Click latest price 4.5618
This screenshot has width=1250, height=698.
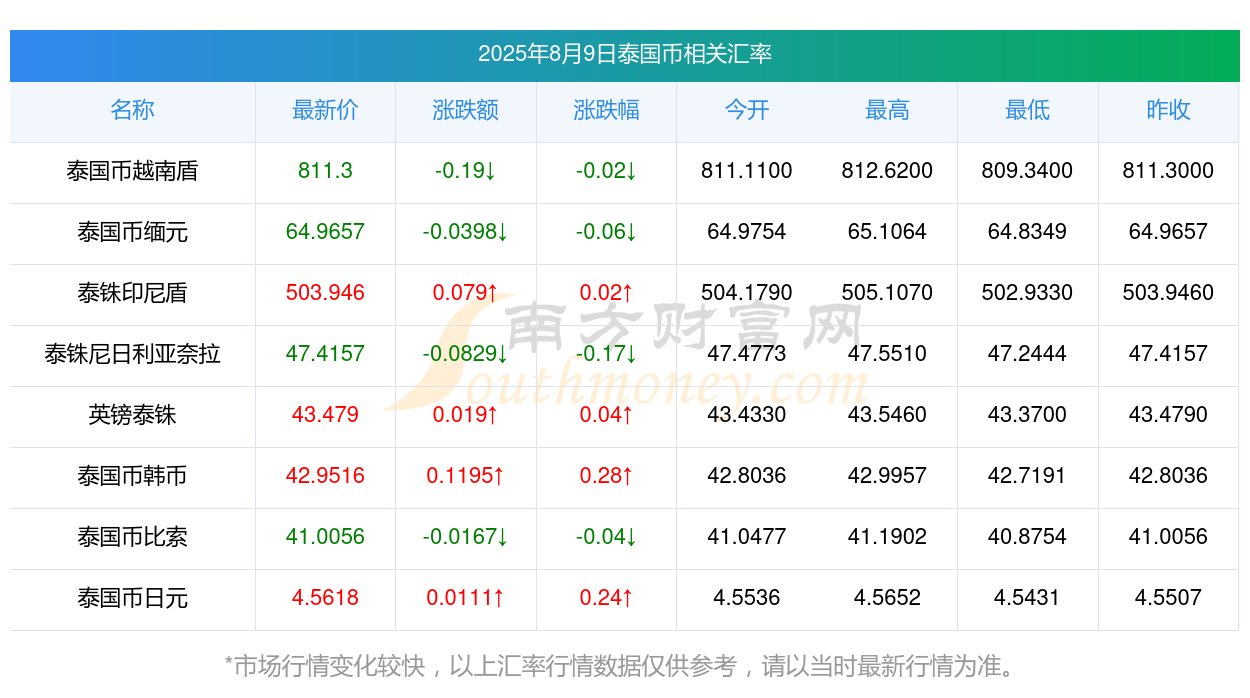coord(325,598)
